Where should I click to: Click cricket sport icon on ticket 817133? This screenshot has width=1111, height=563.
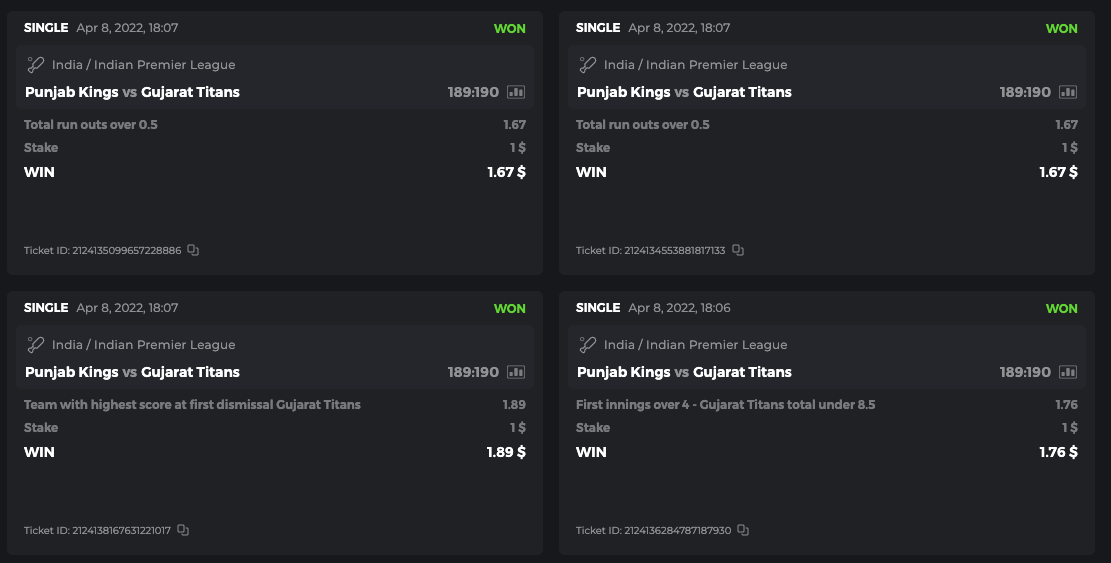[x=588, y=65]
